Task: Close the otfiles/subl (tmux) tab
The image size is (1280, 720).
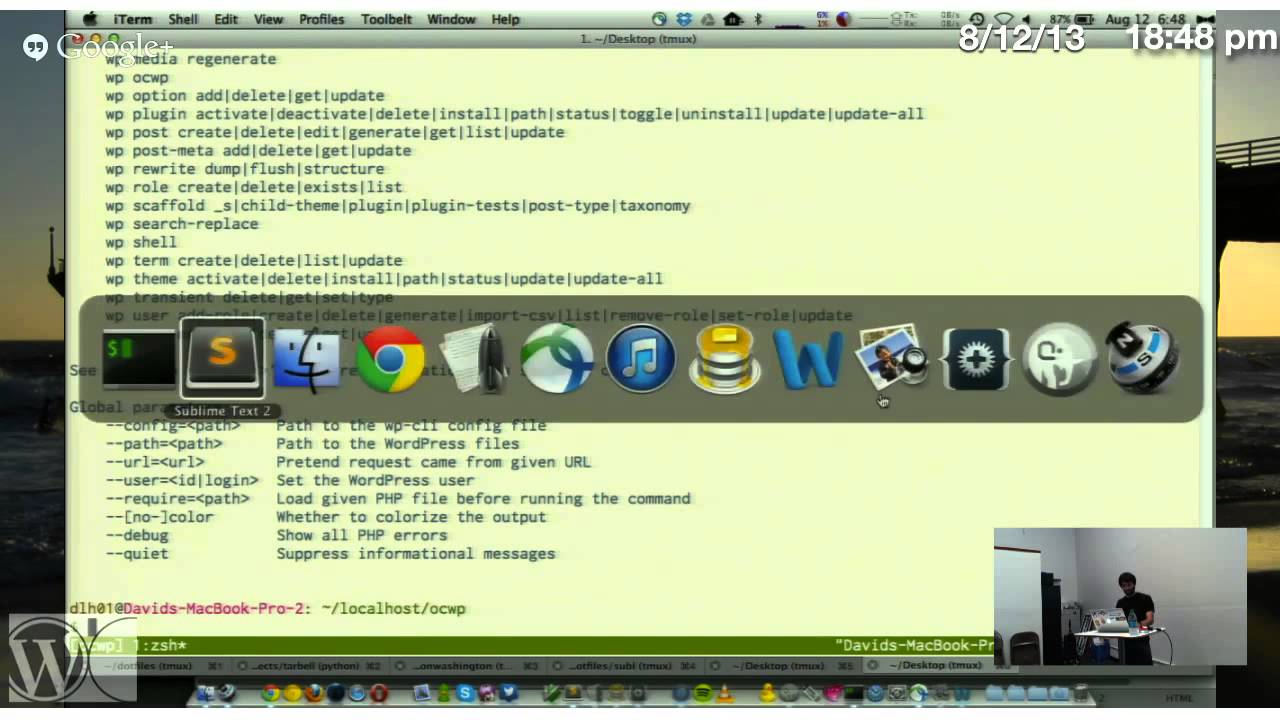Action: tap(557, 665)
